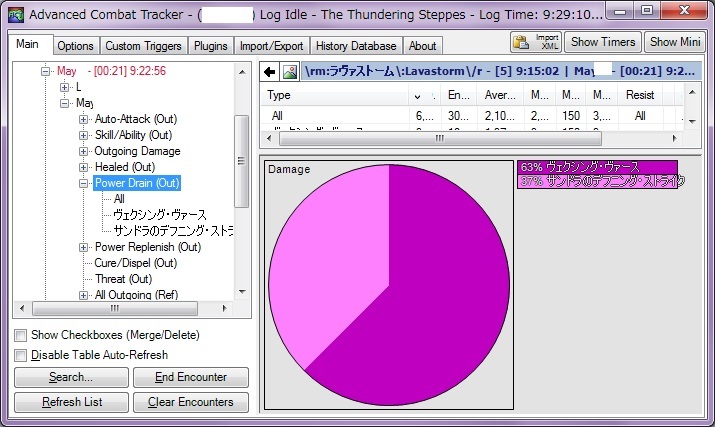
Task: Click the Type column header
Action: tap(334, 95)
